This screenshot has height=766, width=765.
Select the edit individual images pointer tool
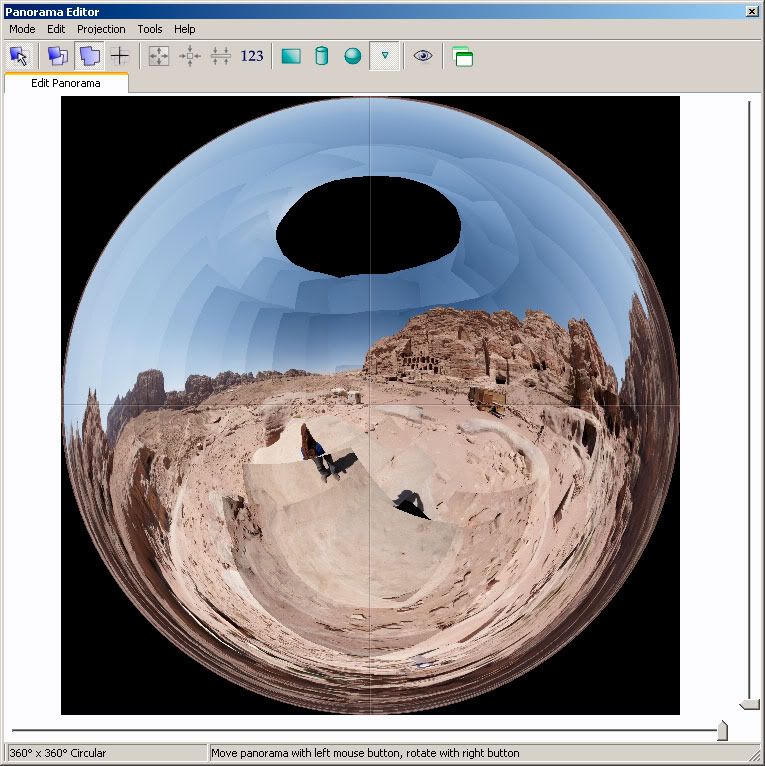[x=19, y=56]
